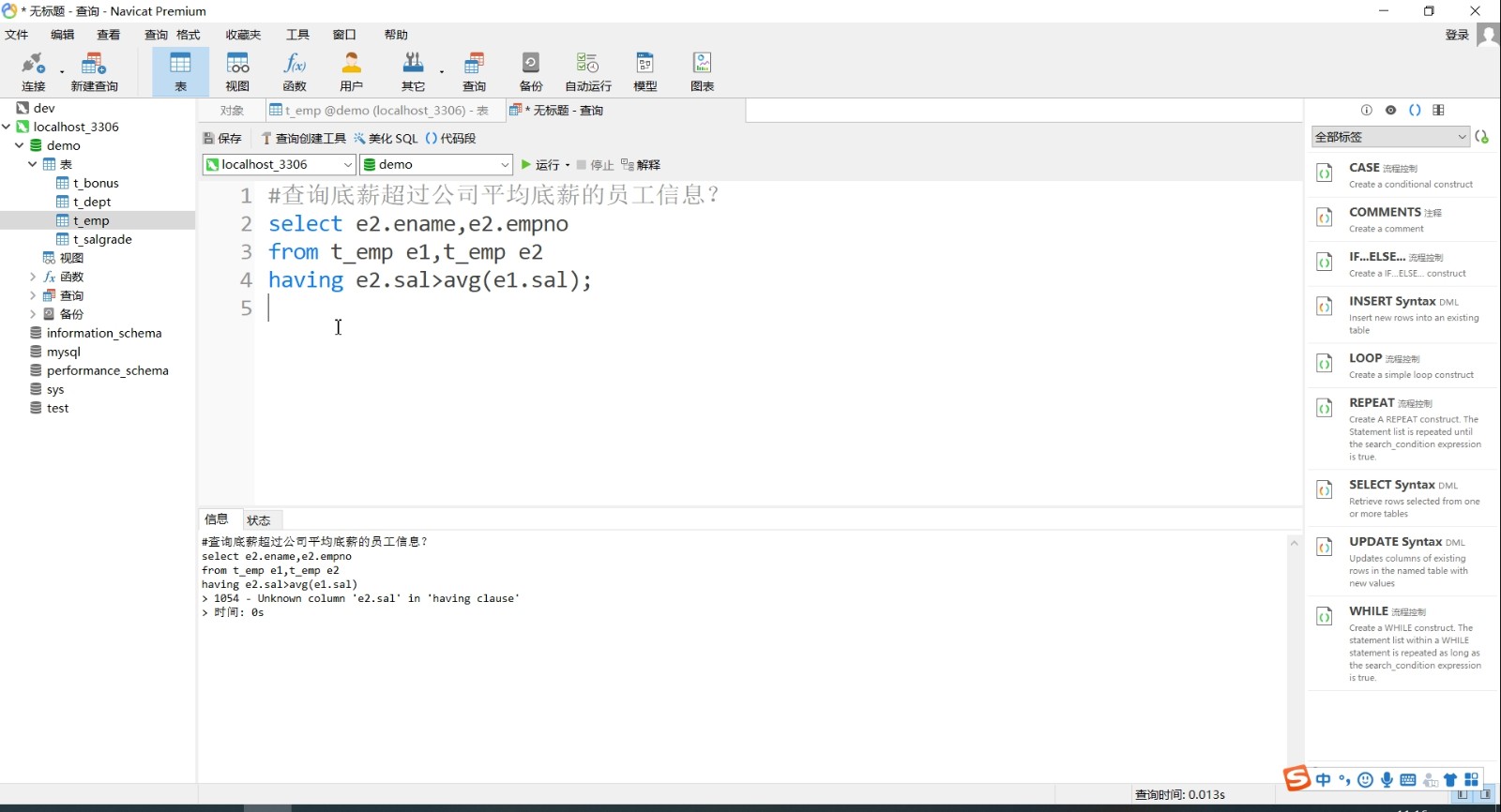Open the Sogou soft keyboard icon

pos(1408,780)
